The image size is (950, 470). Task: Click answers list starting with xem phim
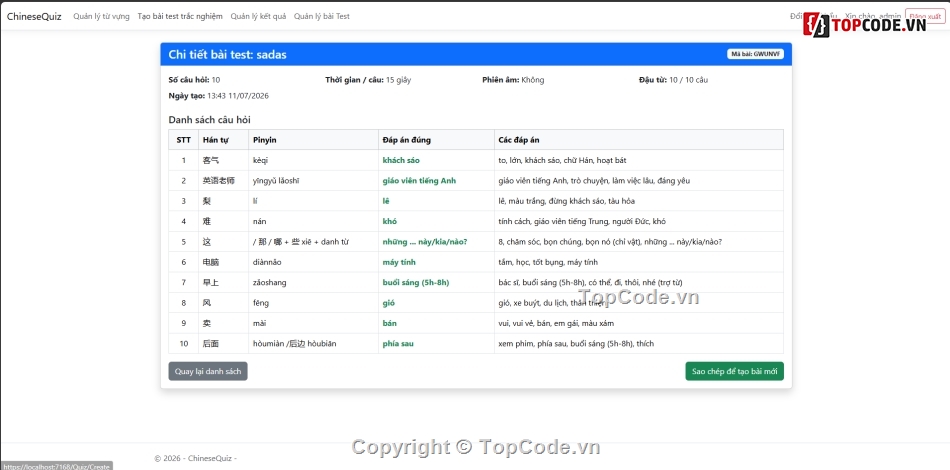coord(576,343)
